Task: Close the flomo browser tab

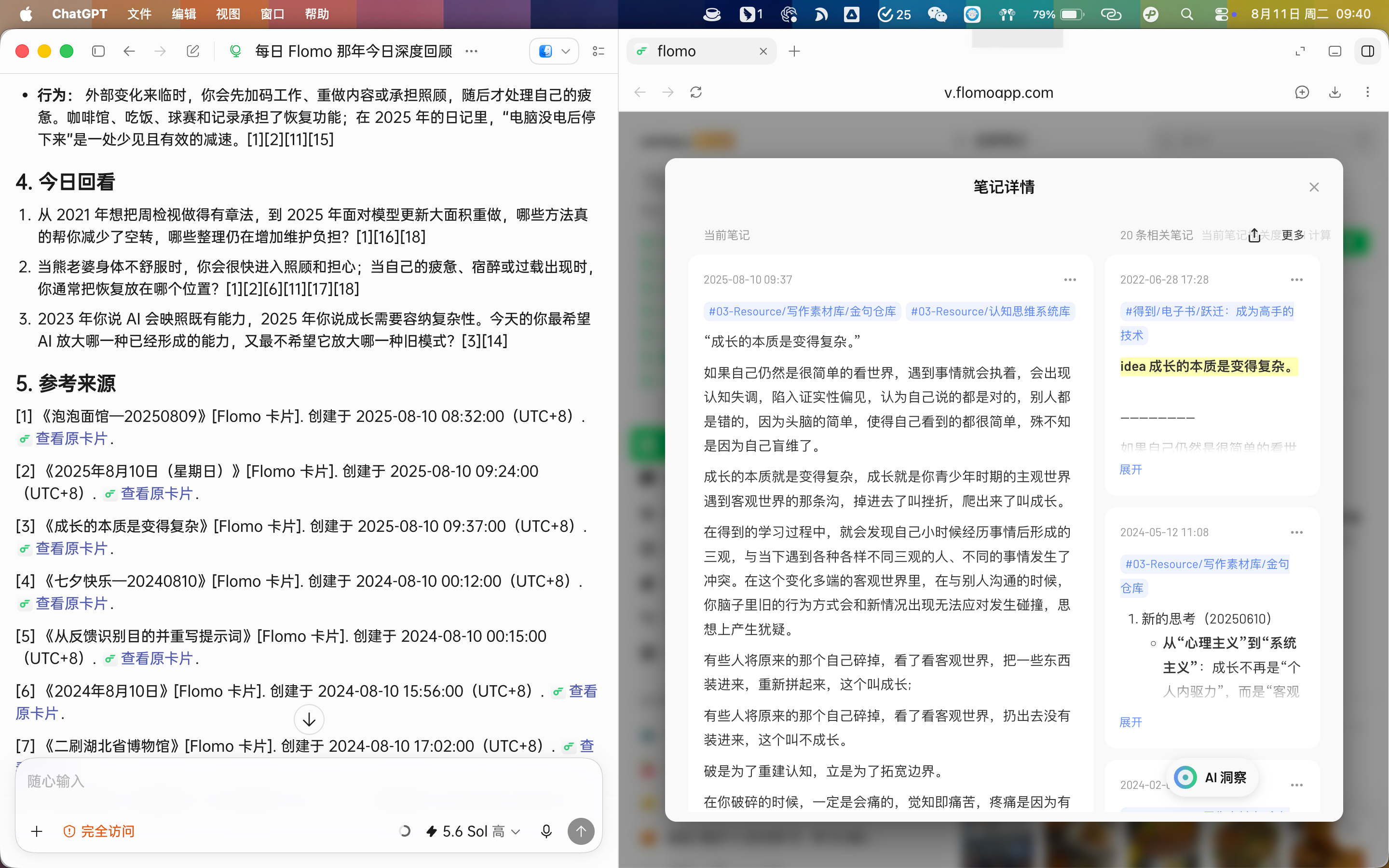Action: pyautogui.click(x=763, y=51)
